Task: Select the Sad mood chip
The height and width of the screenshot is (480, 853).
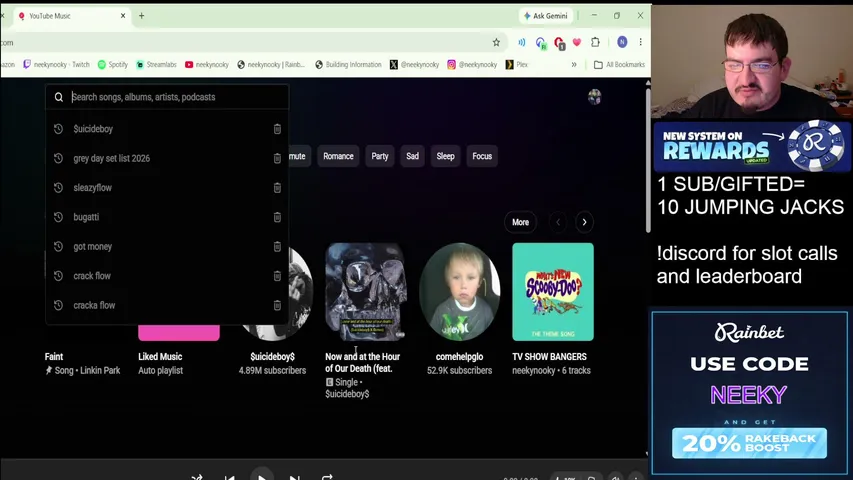Action: tap(412, 156)
